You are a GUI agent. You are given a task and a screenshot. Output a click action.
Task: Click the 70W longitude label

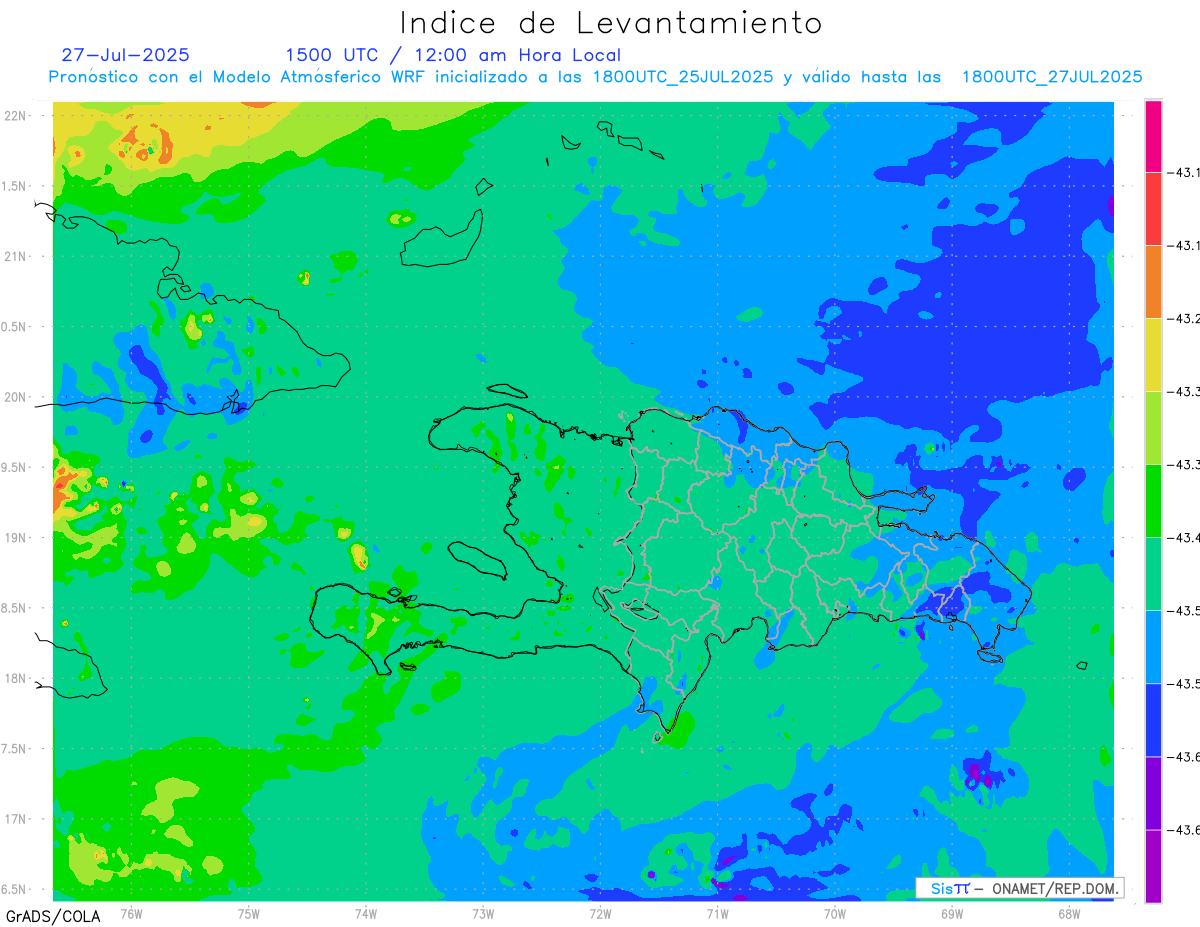click(835, 913)
